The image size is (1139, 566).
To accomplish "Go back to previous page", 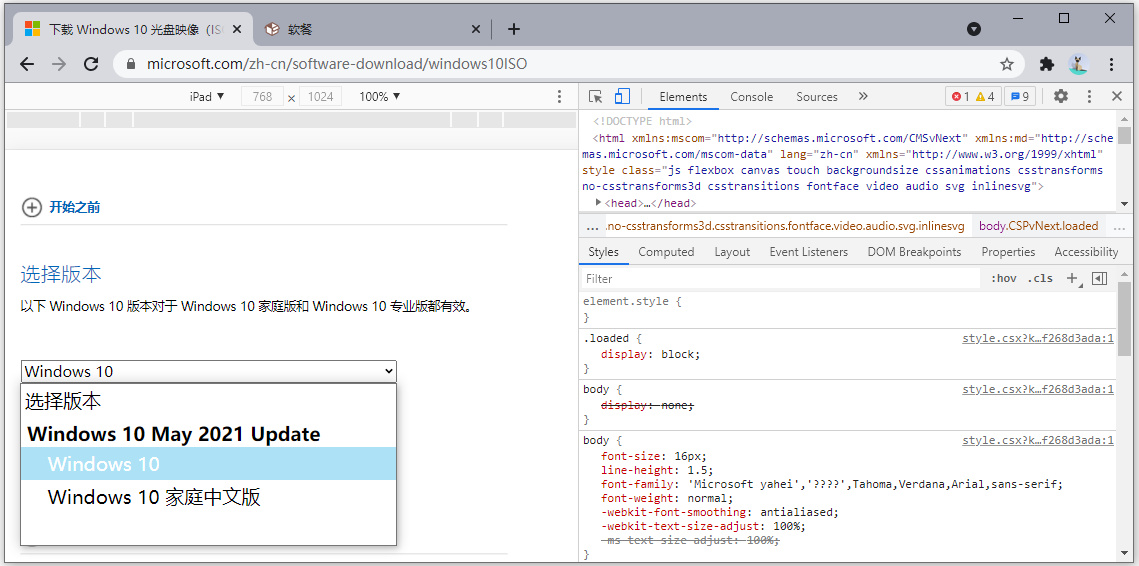I will pos(28,64).
